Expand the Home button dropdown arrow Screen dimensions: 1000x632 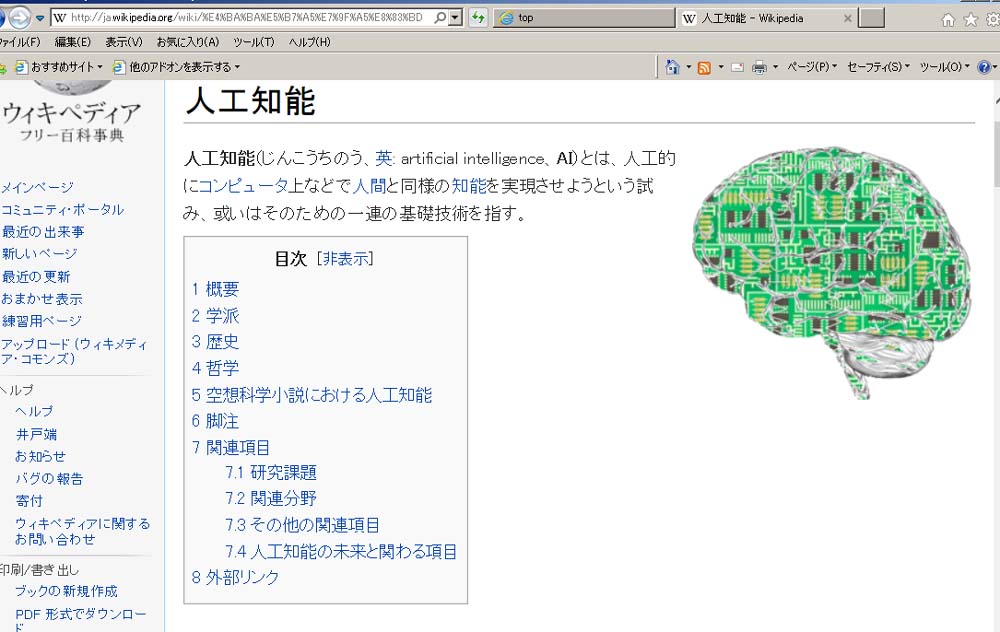[689, 67]
